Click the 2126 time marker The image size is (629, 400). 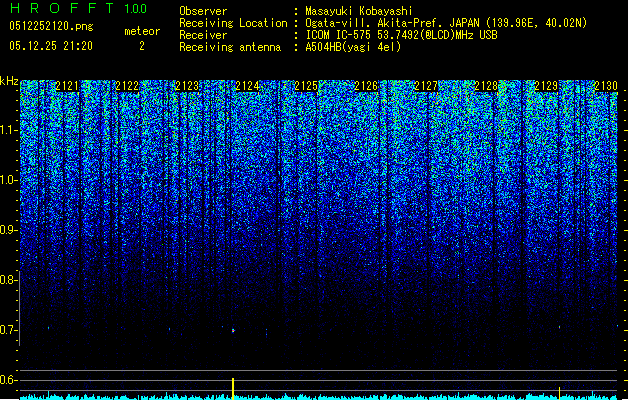click(366, 86)
